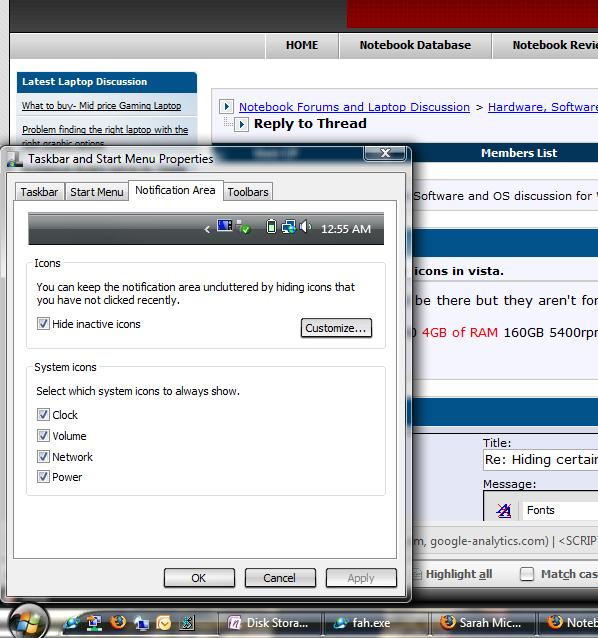Screen dimensions: 598x638
Task: Open the Fonts dropdown in message editor
Action: [561, 510]
